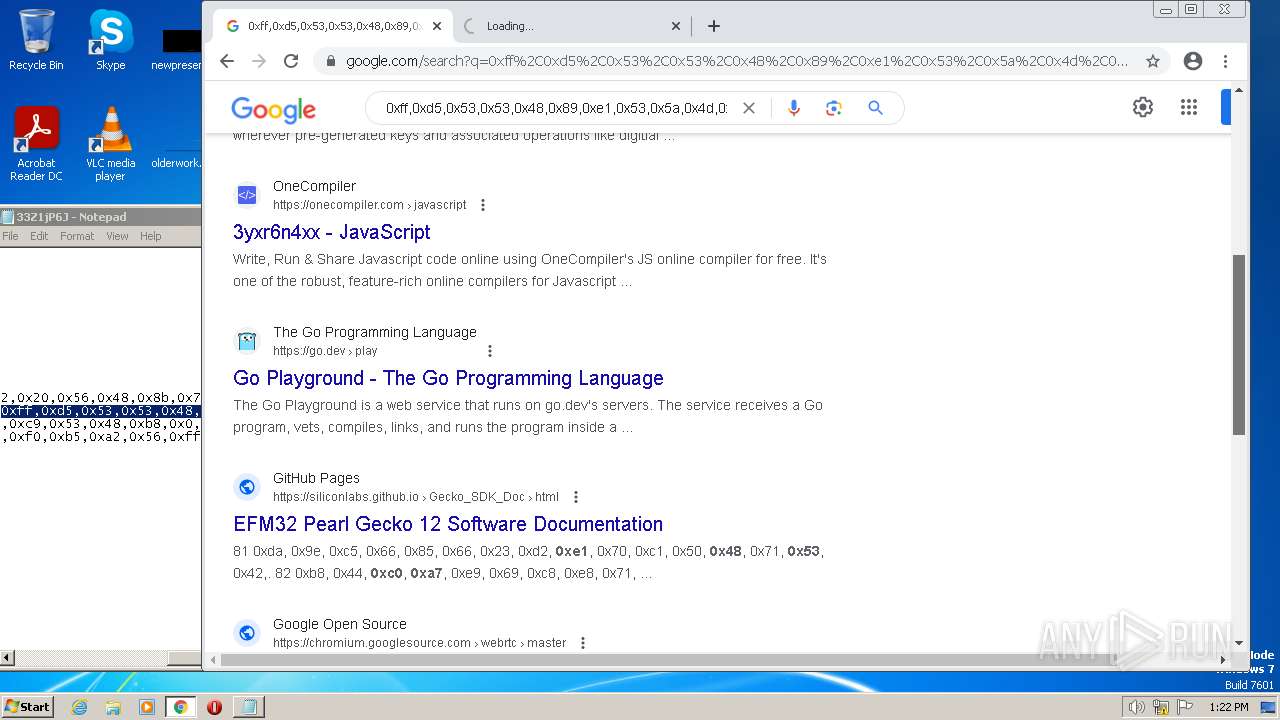View site information lock icon
The width and height of the screenshot is (1280, 720).
[x=330, y=61]
